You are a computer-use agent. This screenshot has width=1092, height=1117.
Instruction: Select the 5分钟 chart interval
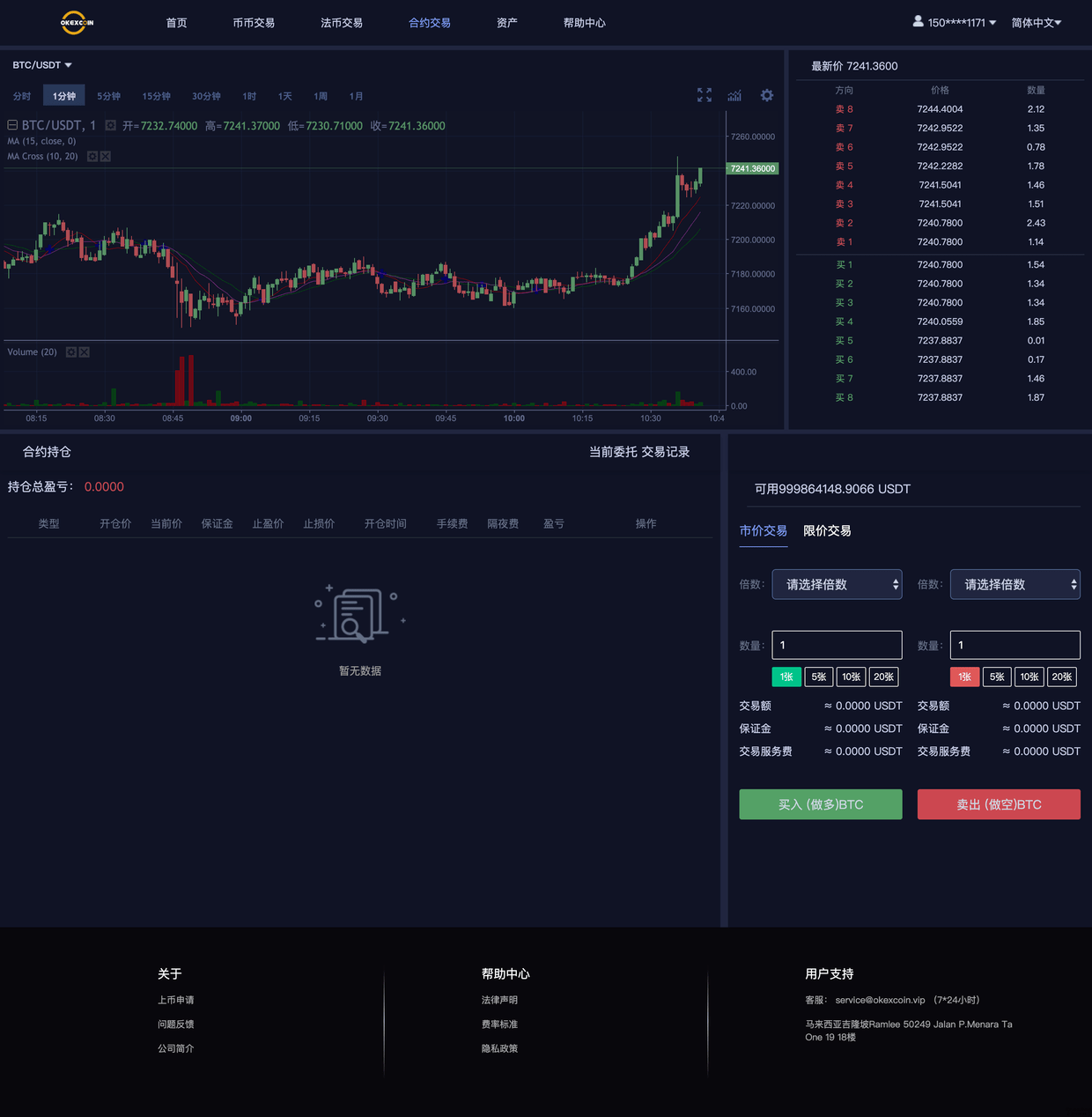[109, 96]
